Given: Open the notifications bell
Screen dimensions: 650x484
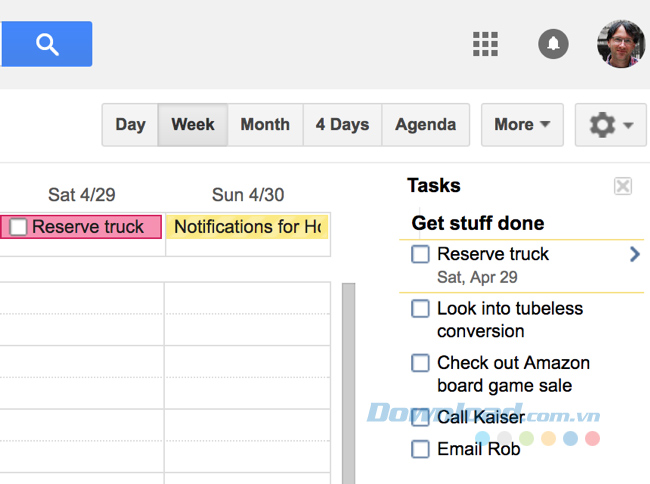Looking at the screenshot, I should click(553, 44).
